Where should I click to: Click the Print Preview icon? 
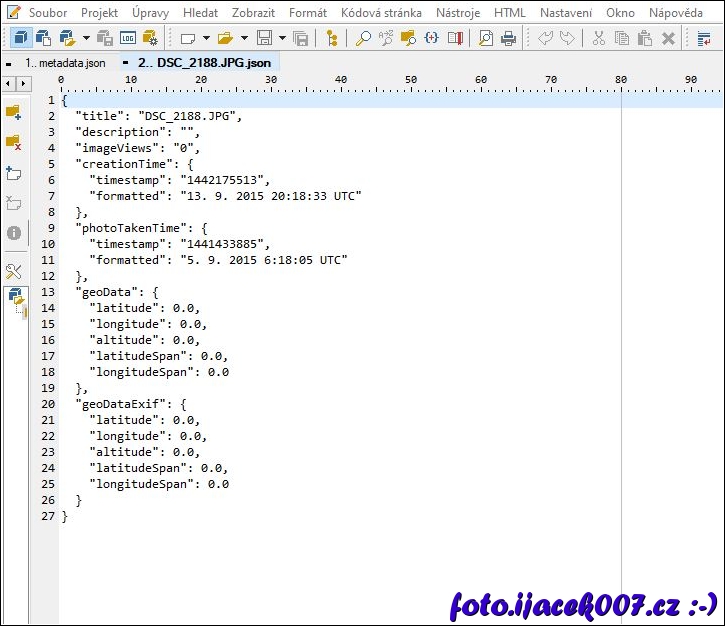(x=485, y=38)
